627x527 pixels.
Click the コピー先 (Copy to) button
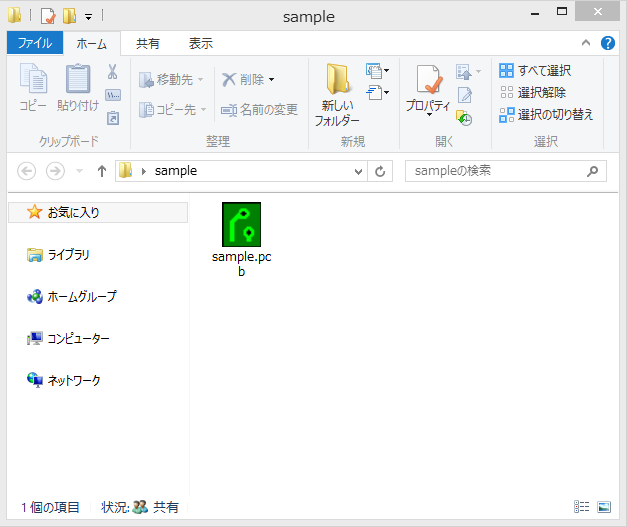[172, 109]
